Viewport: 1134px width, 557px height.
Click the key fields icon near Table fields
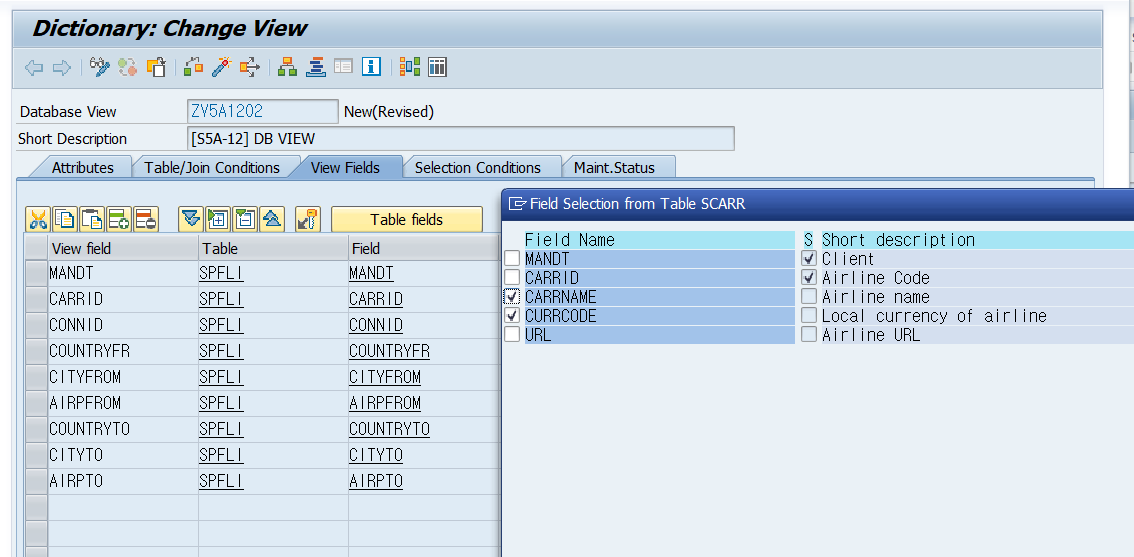coord(308,219)
